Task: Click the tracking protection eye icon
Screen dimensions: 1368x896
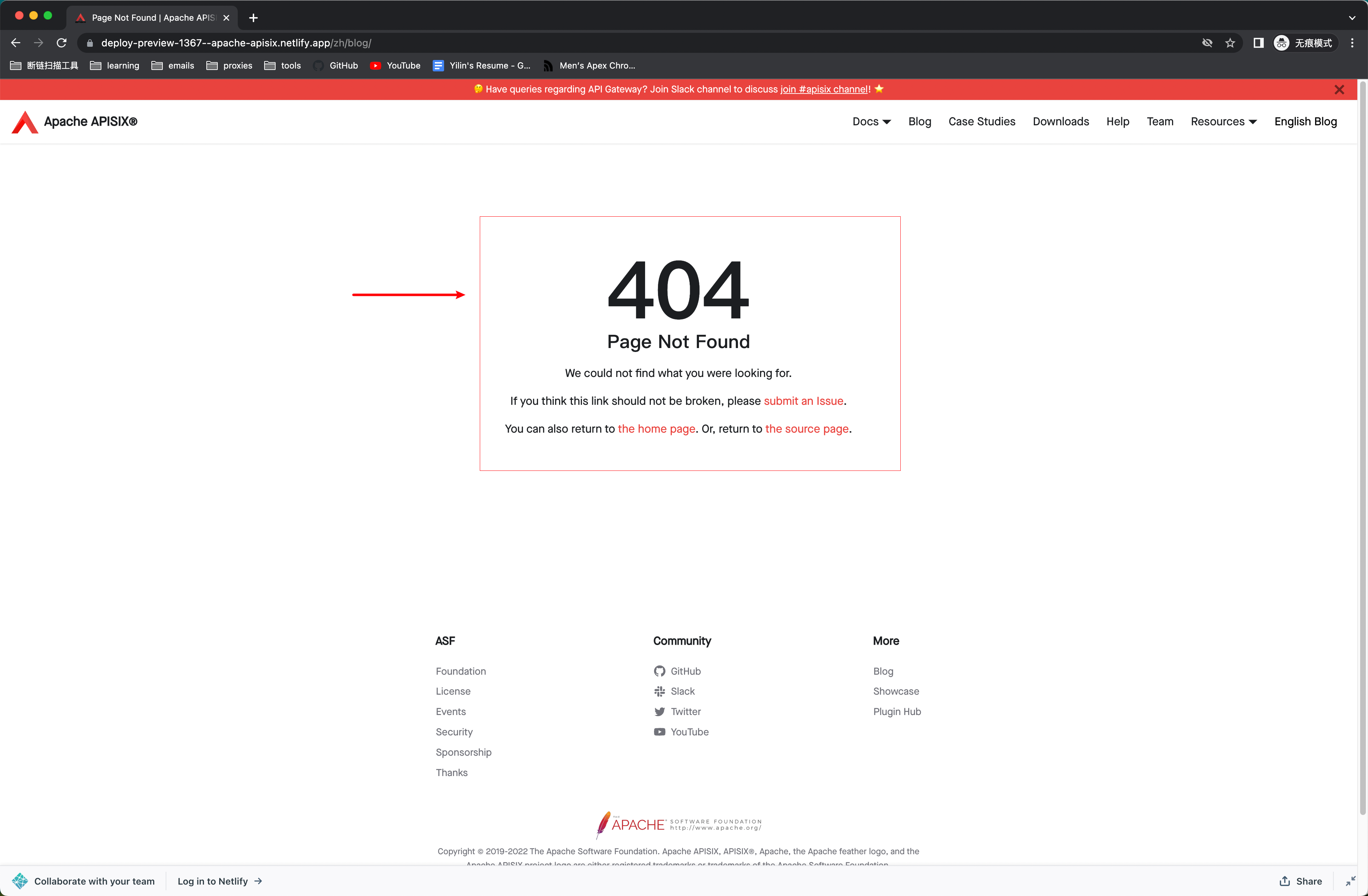Action: 1207,43
